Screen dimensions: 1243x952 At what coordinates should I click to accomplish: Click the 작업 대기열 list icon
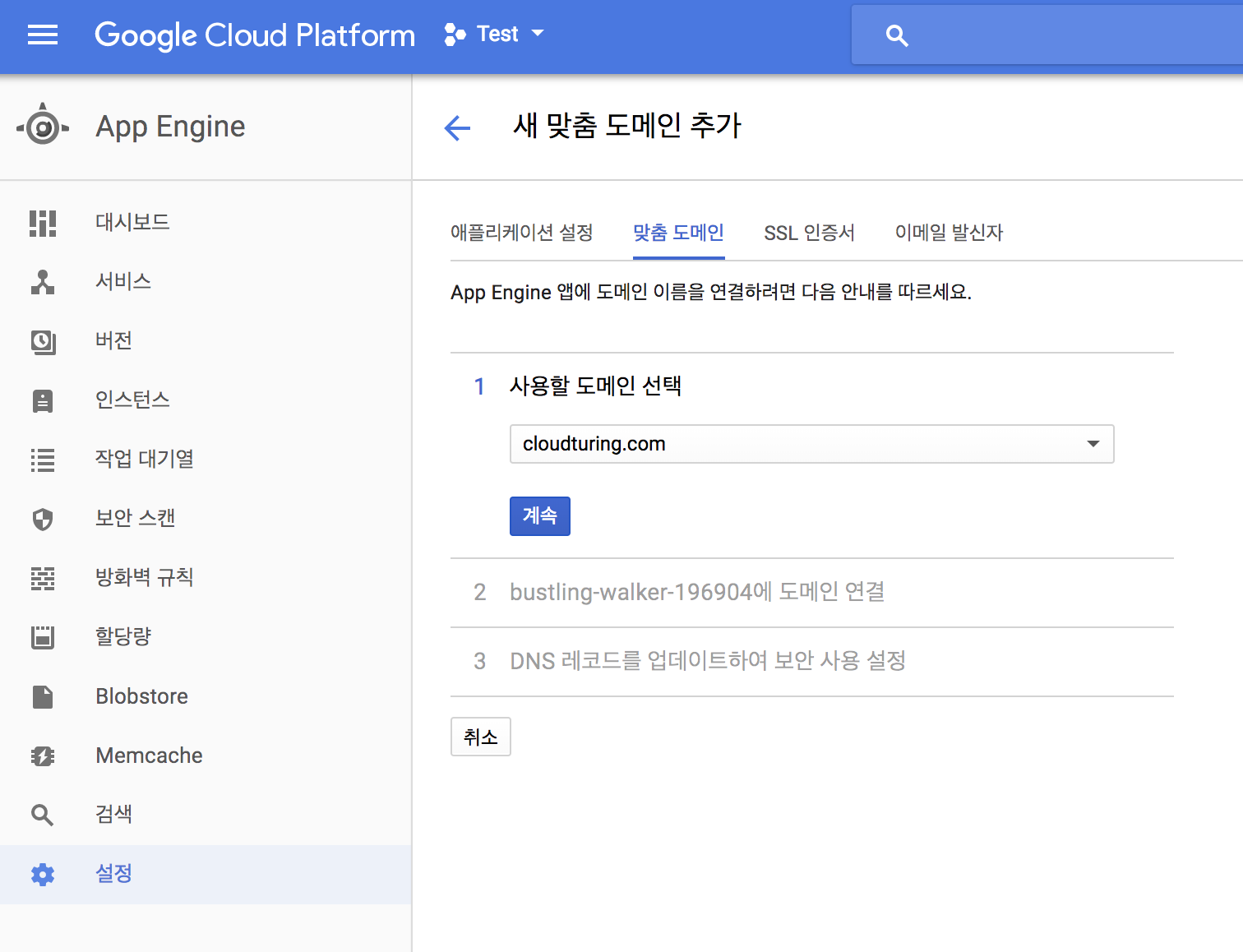tap(43, 460)
